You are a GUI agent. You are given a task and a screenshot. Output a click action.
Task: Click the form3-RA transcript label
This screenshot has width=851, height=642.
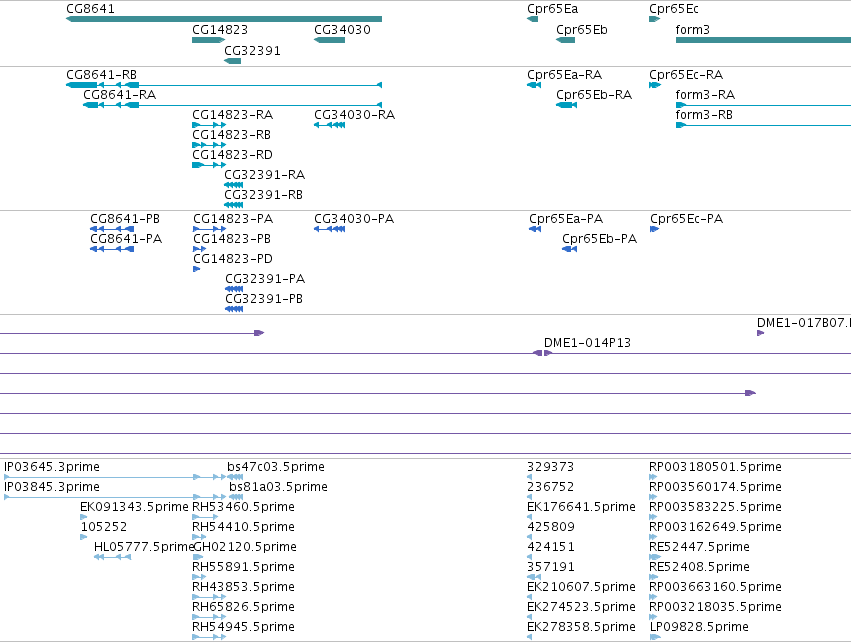705,95
